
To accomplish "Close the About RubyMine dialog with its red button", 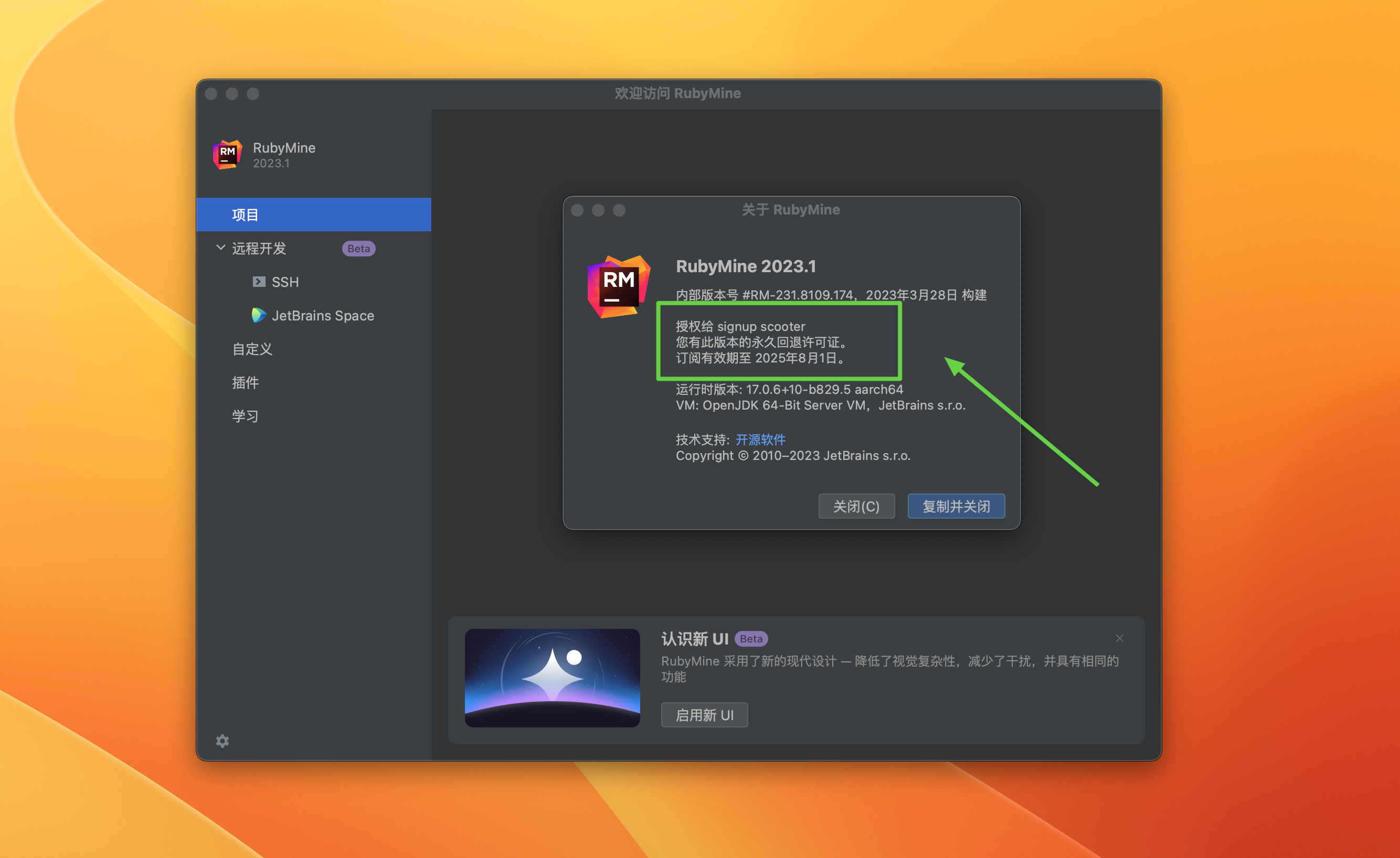I will (577, 210).
